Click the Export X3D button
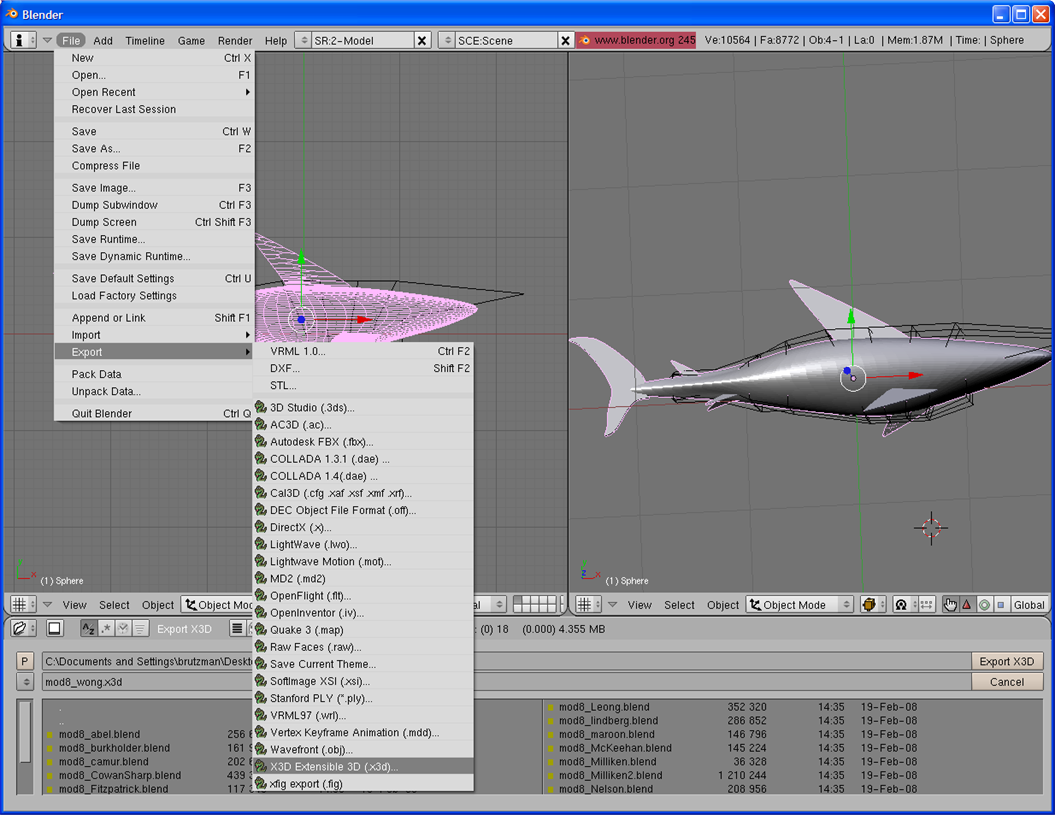Image resolution: width=1055 pixels, height=815 pixels. point(1007,662)
